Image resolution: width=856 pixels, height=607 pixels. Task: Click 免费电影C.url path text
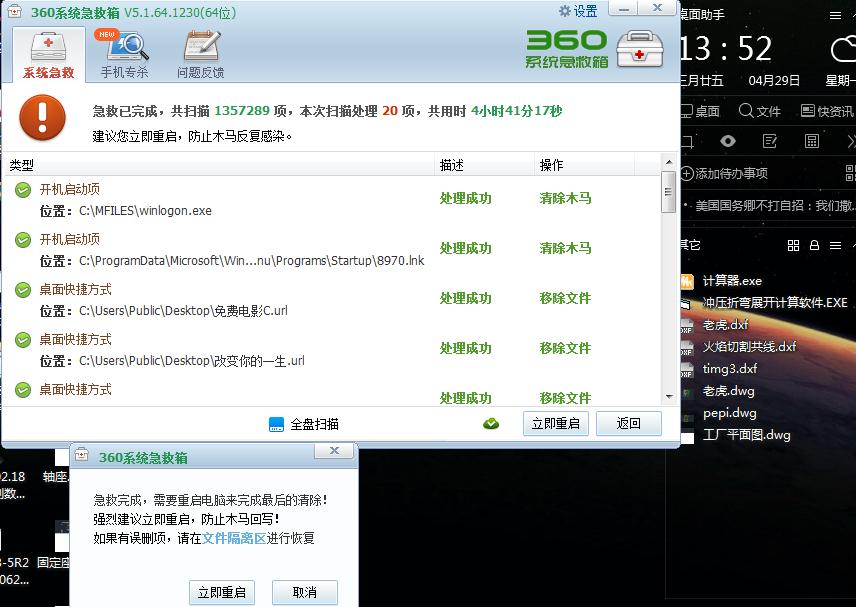(183, 311)
